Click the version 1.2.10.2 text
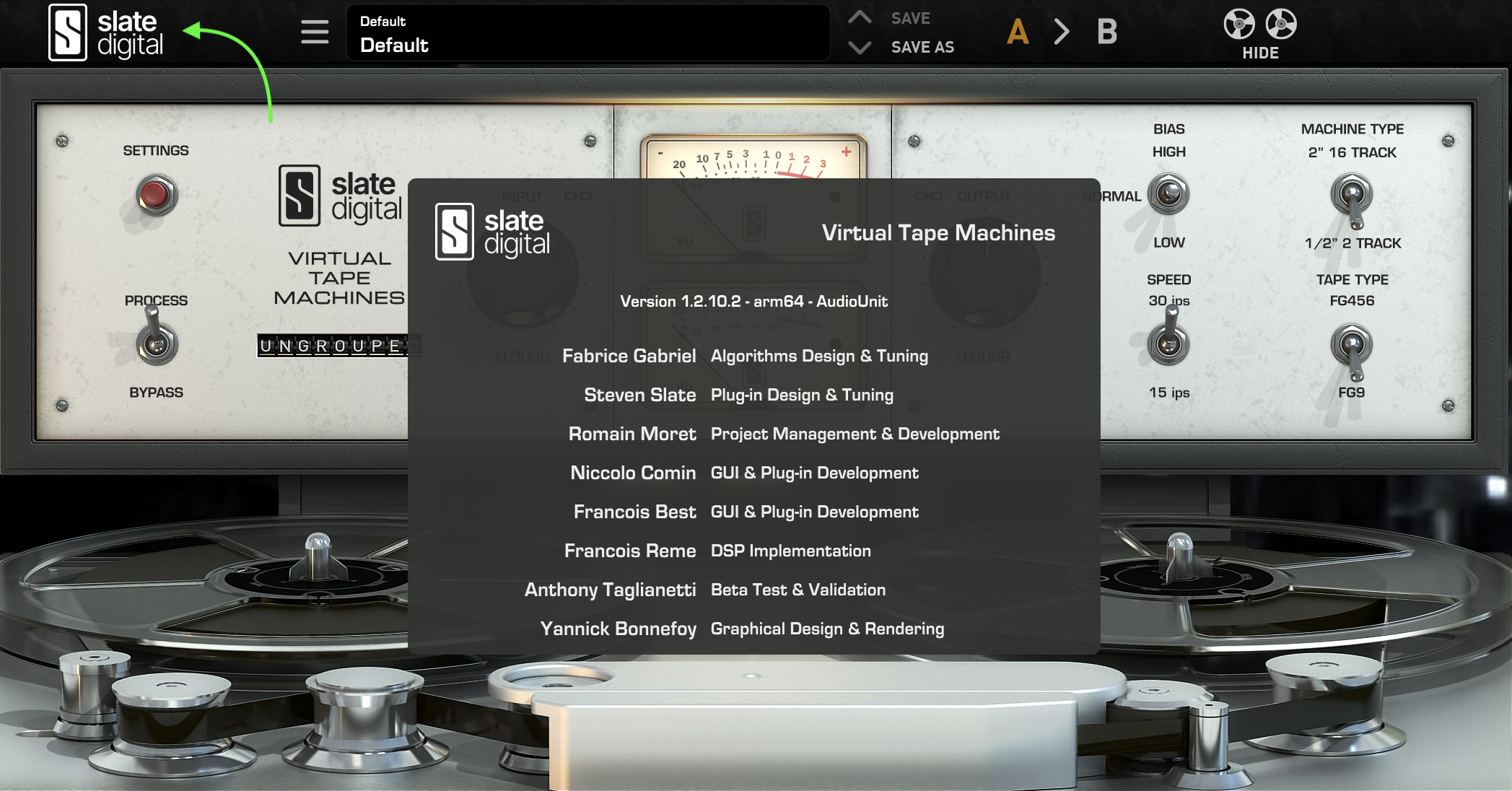The height and width of the screenshot is (791, 1512). [753, 301]
